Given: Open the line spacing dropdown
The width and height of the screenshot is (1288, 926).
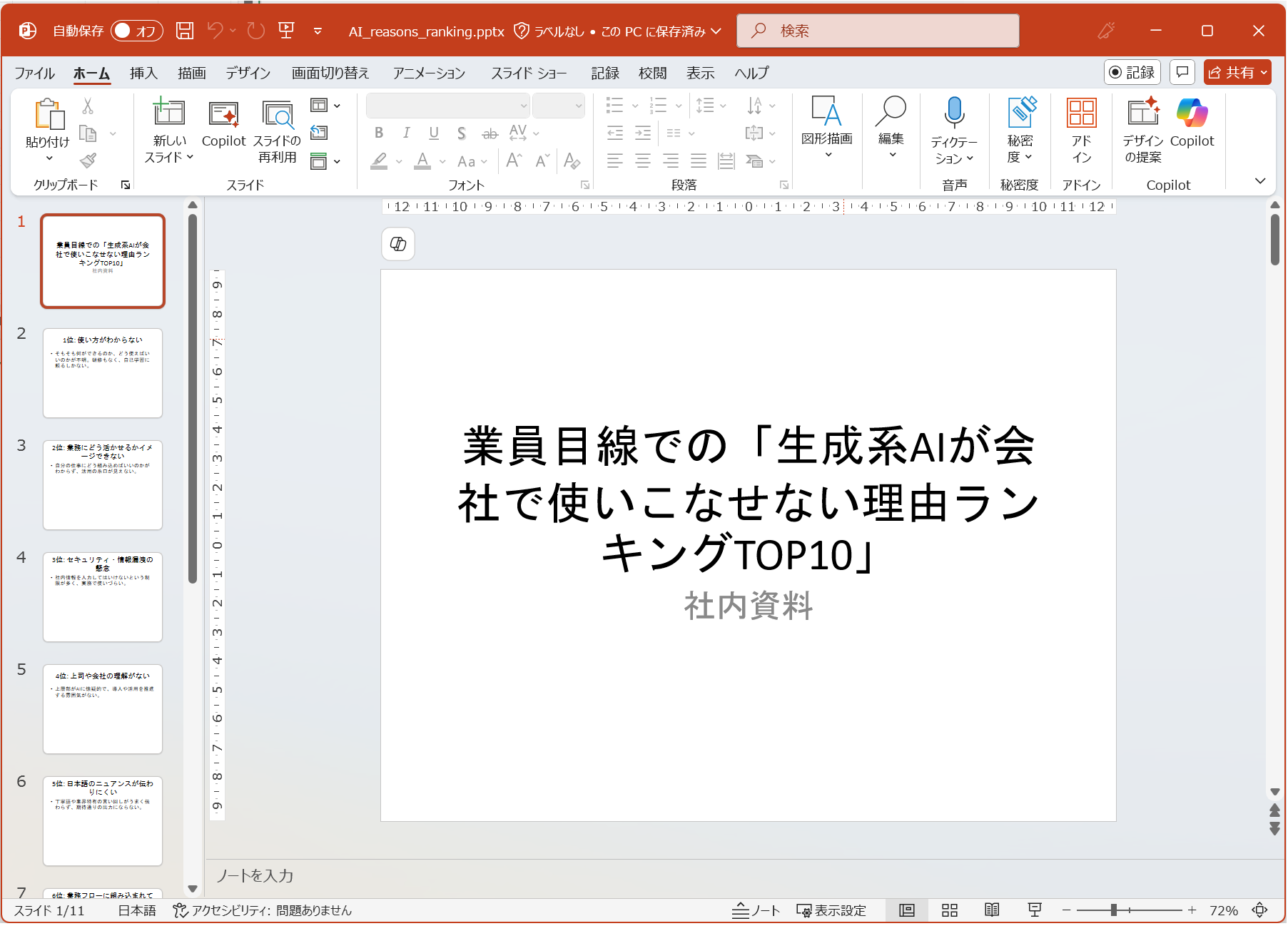Looking at the screenshot, I should (x=711, y=106).
